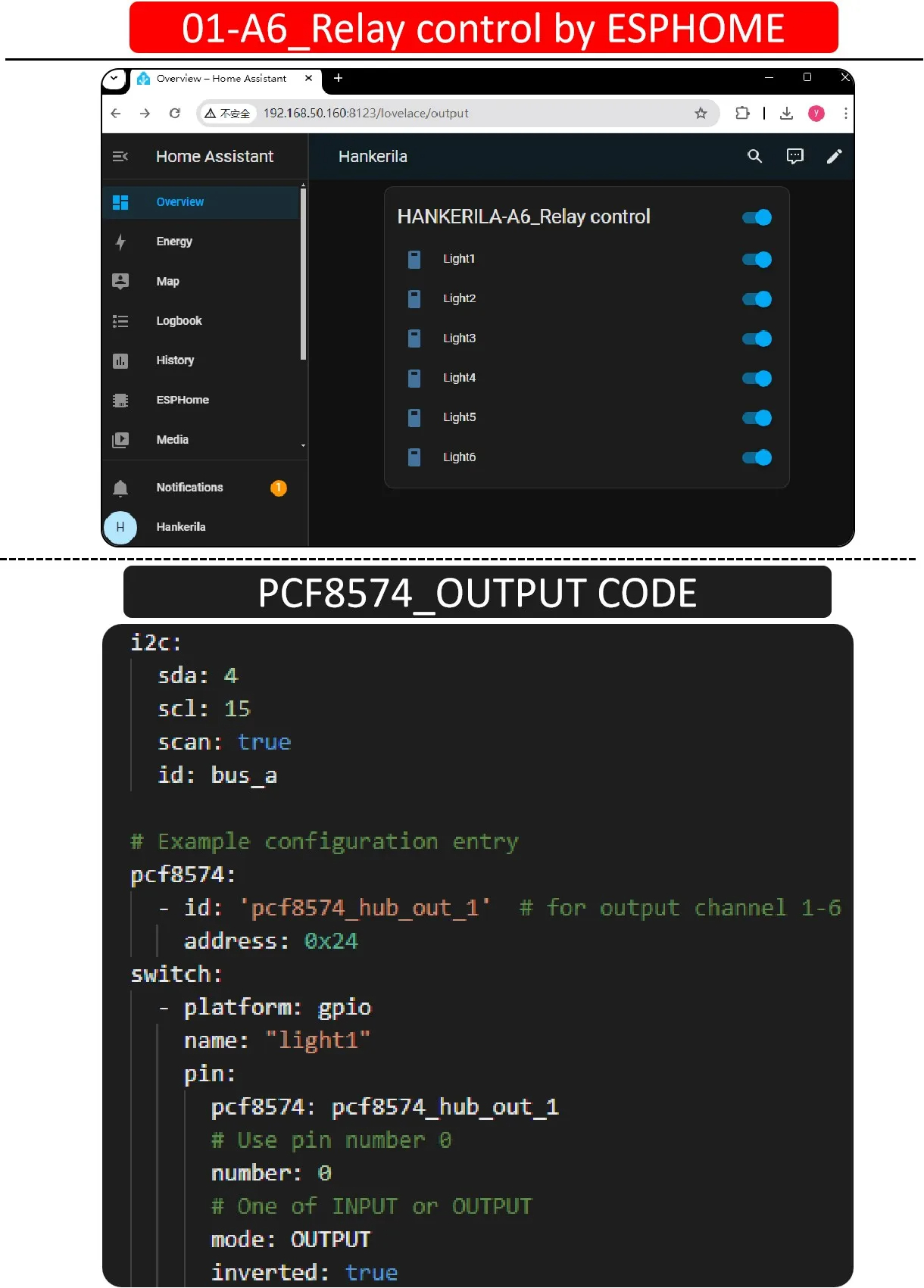Click the search icon in Hankerila header

(x=754, y=157)
